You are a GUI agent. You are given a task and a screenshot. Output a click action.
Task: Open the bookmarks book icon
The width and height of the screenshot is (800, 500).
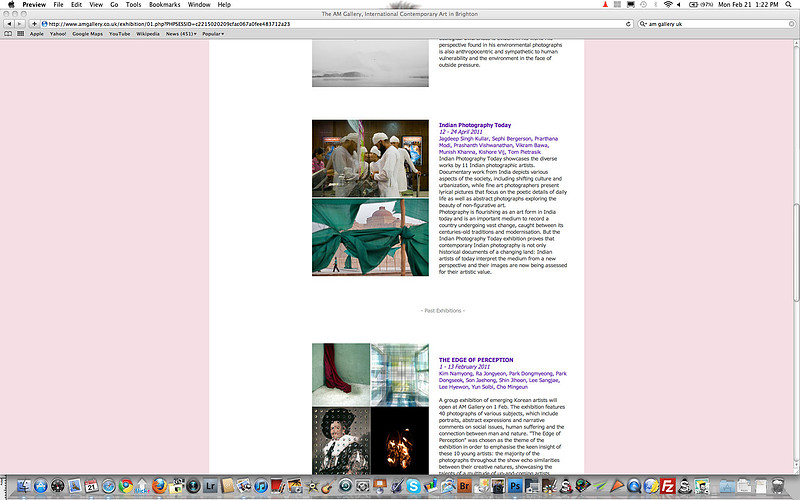coord(8,34)
